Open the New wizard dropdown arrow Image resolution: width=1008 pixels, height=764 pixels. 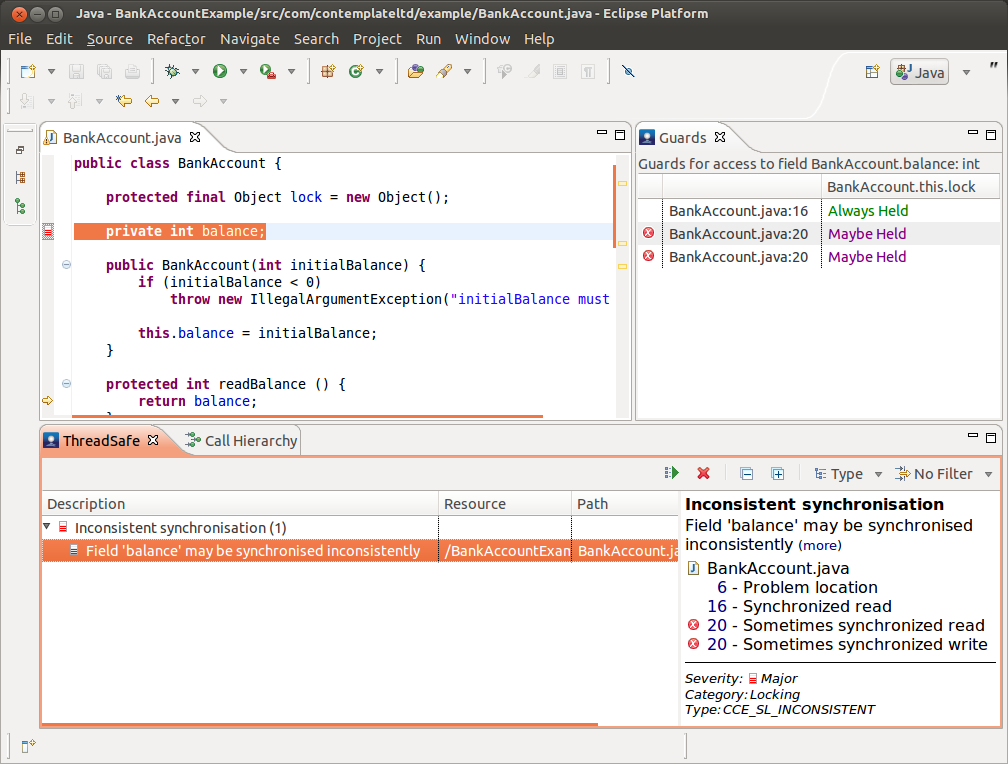pyautogui.click(x=51, y=71)
